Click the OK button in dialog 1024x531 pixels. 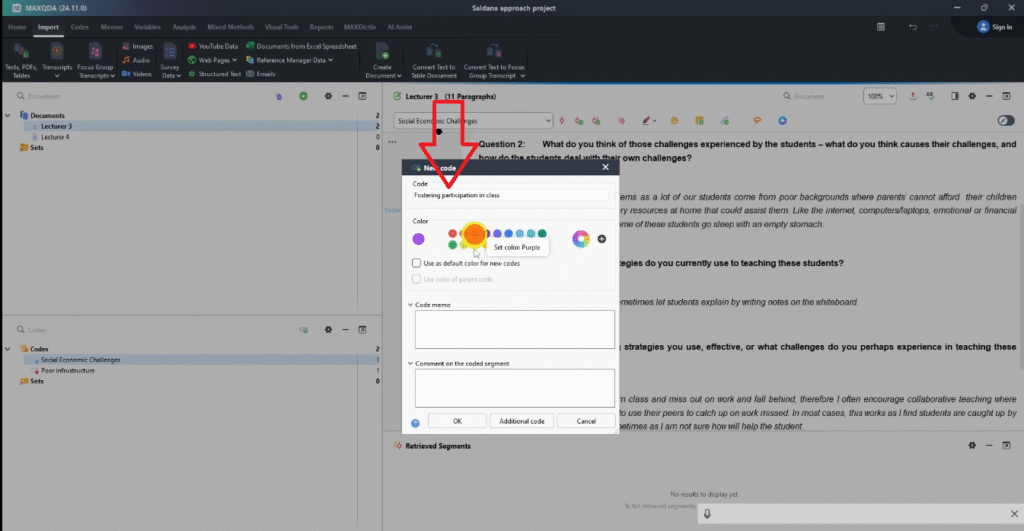pyautogui.click(x=457, y=421)
